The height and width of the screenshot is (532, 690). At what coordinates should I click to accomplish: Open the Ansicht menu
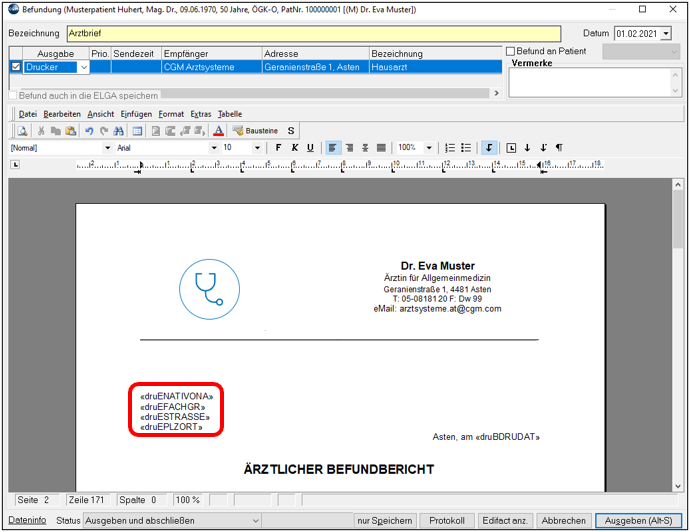pos(101,114)
